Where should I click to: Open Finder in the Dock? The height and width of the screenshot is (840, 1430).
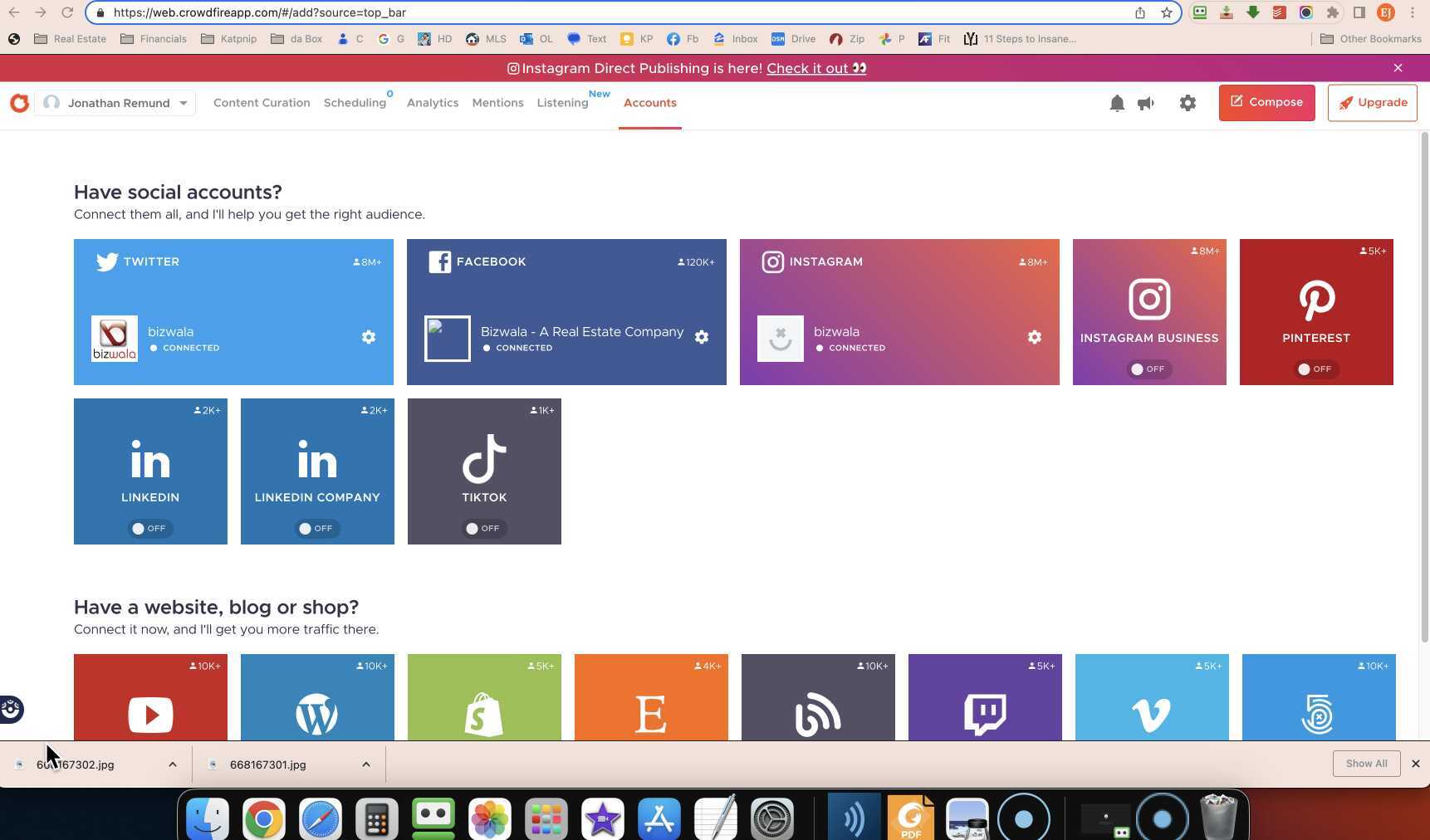pos(208,819)
